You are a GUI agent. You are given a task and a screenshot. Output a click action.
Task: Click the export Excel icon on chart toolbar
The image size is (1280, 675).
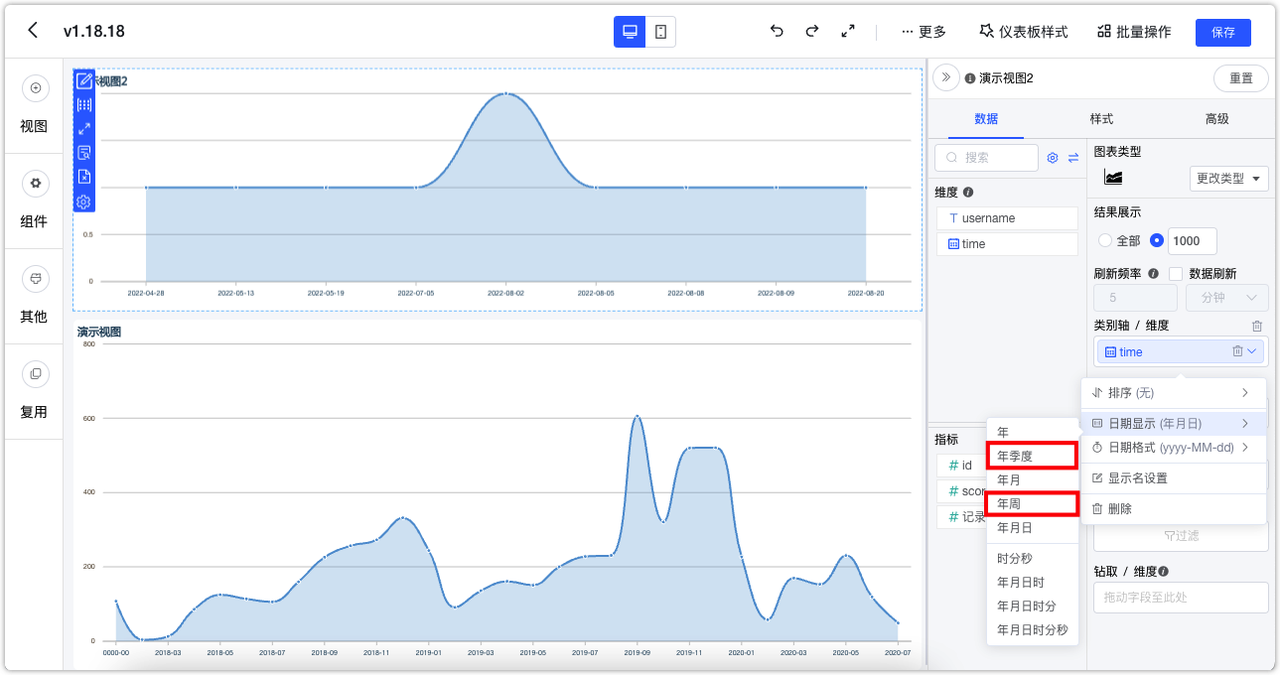click(84, 177)
